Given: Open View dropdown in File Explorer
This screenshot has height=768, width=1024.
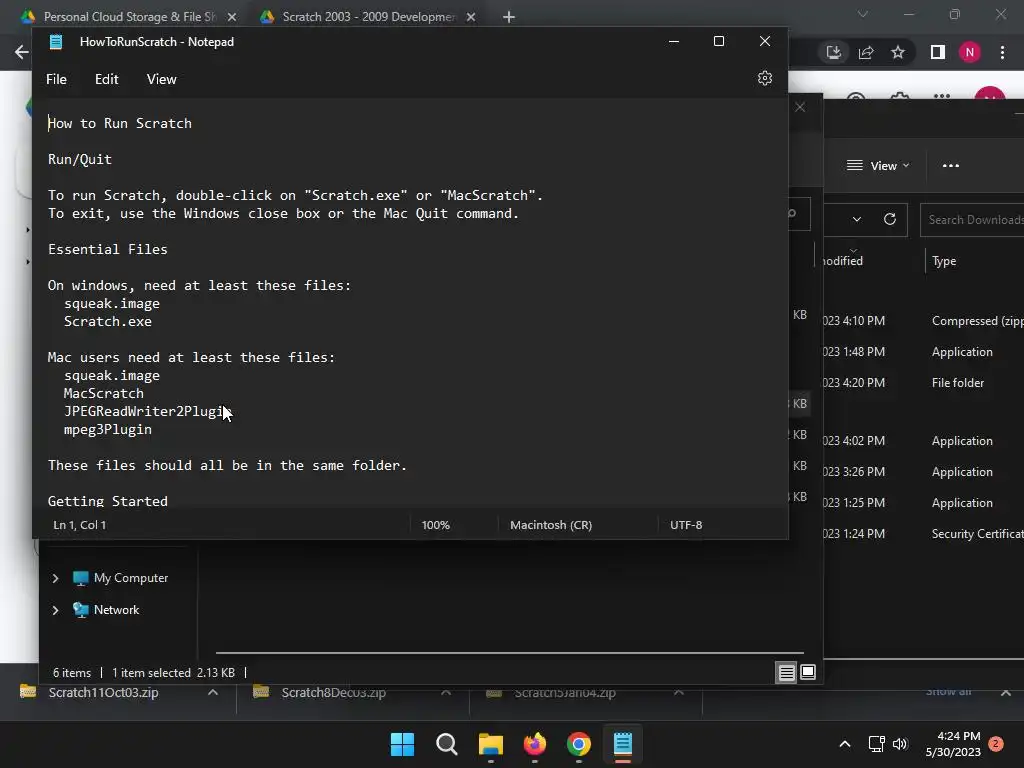Looking at the screenshot, I should [x=878, y=166].
